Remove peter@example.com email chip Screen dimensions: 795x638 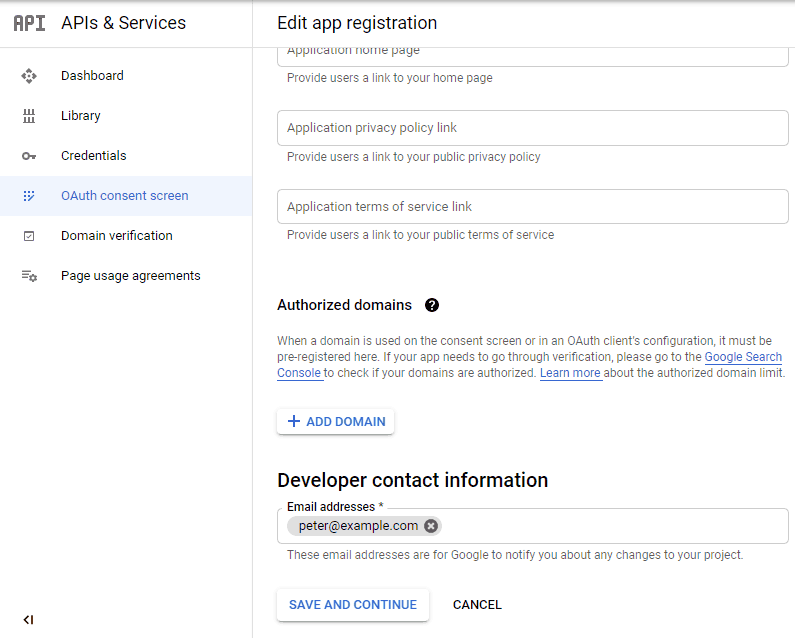431,526
